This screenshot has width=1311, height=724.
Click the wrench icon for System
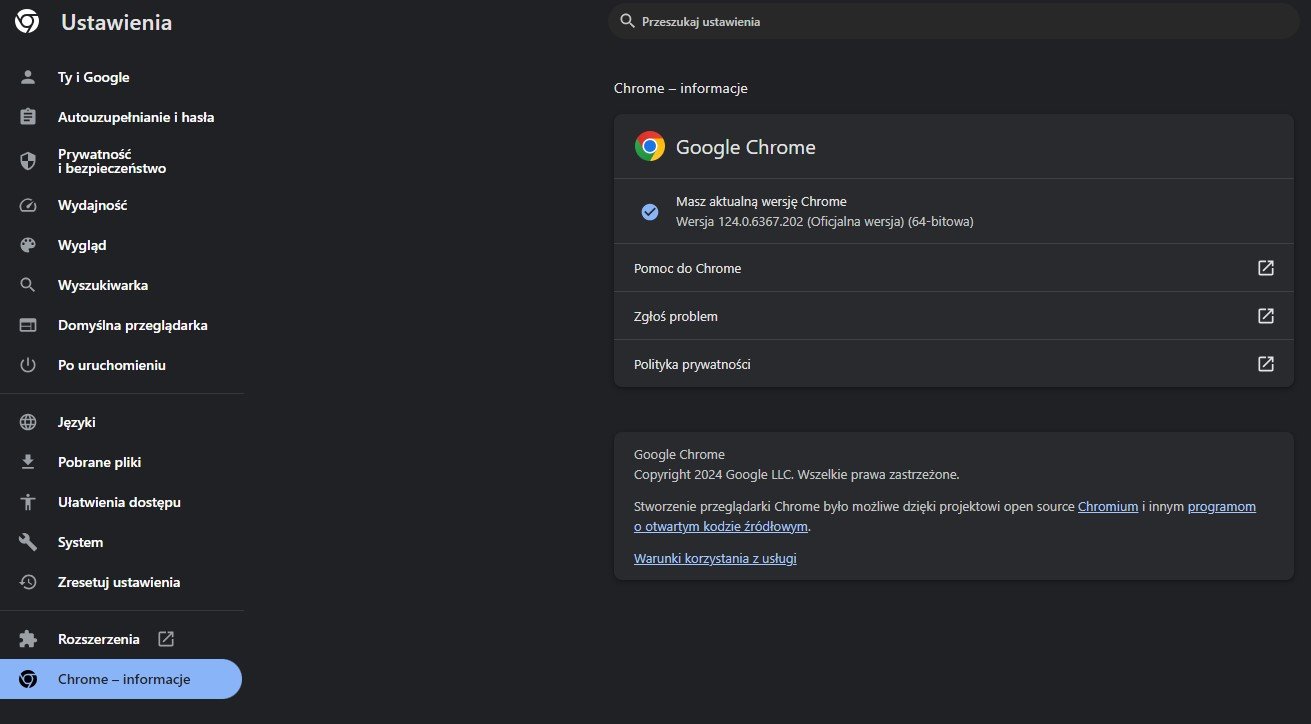pos(28,542)
